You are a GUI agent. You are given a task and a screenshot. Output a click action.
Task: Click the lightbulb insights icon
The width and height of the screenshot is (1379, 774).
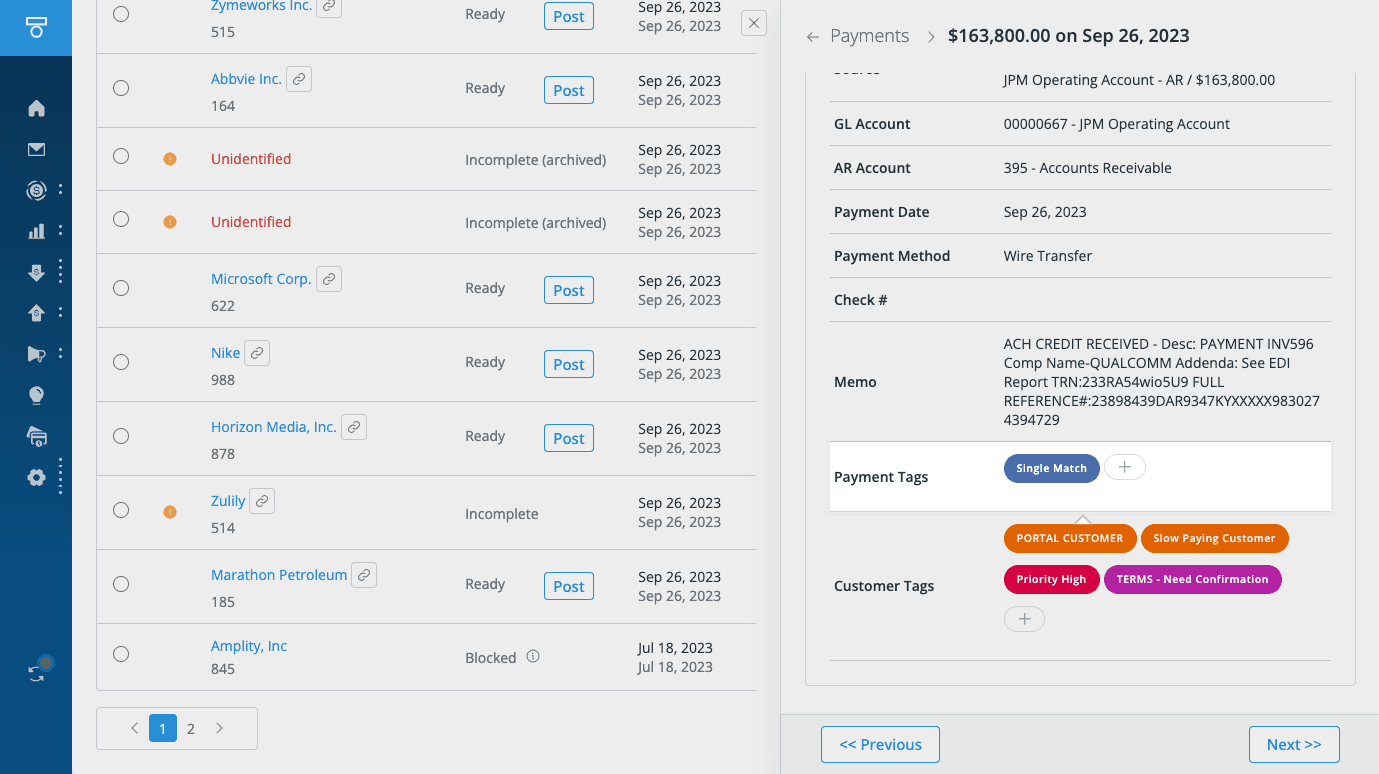click(36, 395)
